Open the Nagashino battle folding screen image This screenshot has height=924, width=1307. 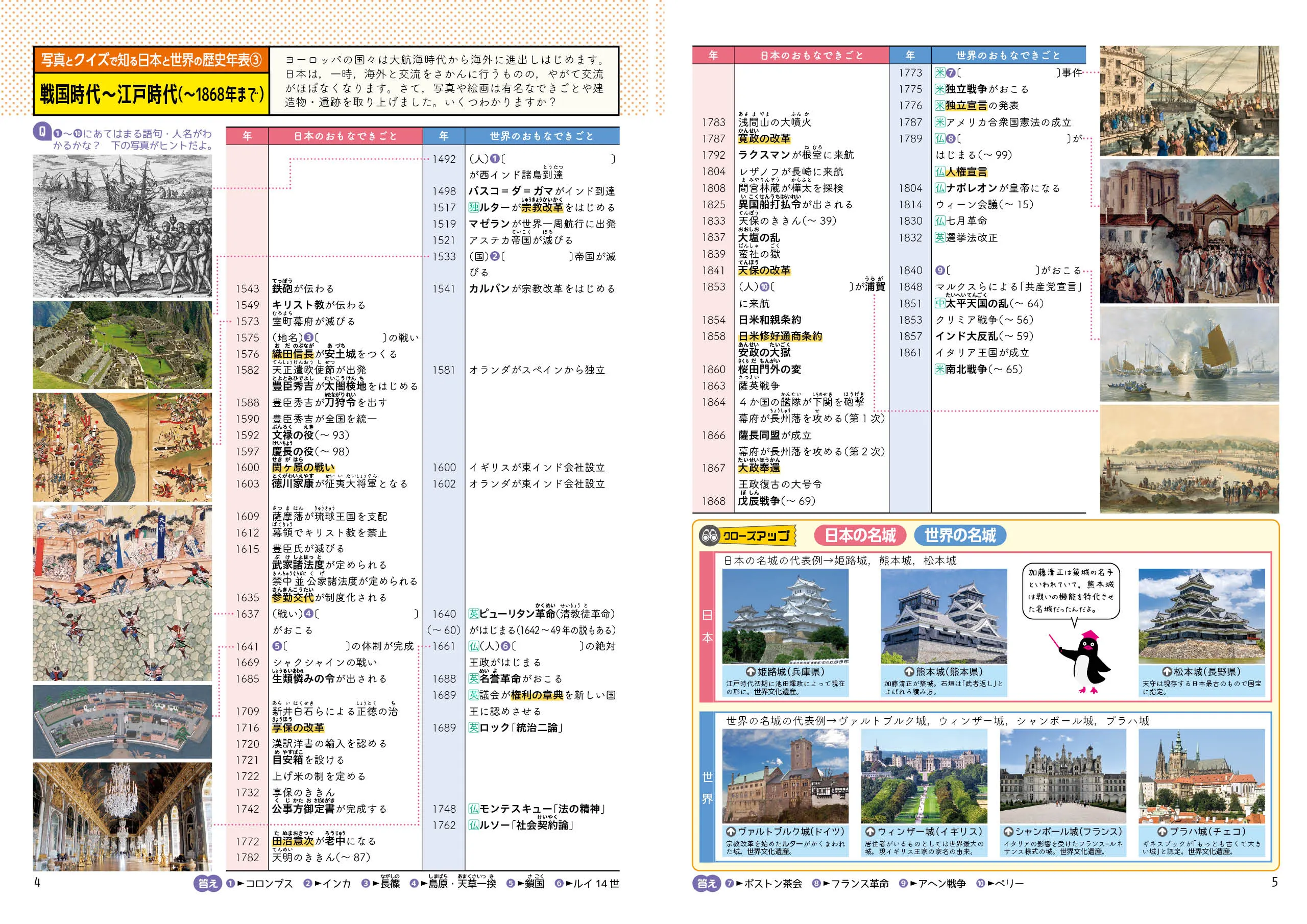coord(123,447)
